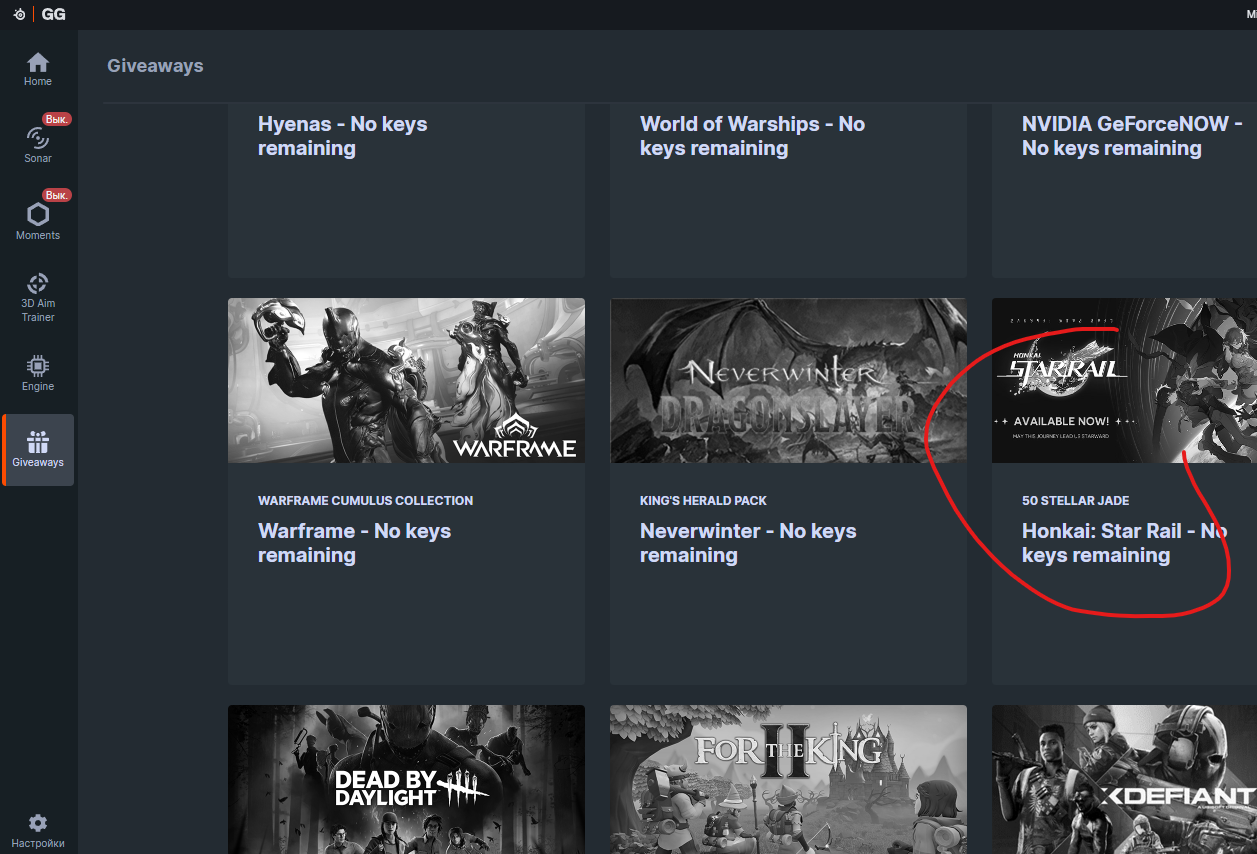Open the XDefiant giveaway thumbnail
This screenshot has width=1257, height=854.
[x=1124, y=779]
